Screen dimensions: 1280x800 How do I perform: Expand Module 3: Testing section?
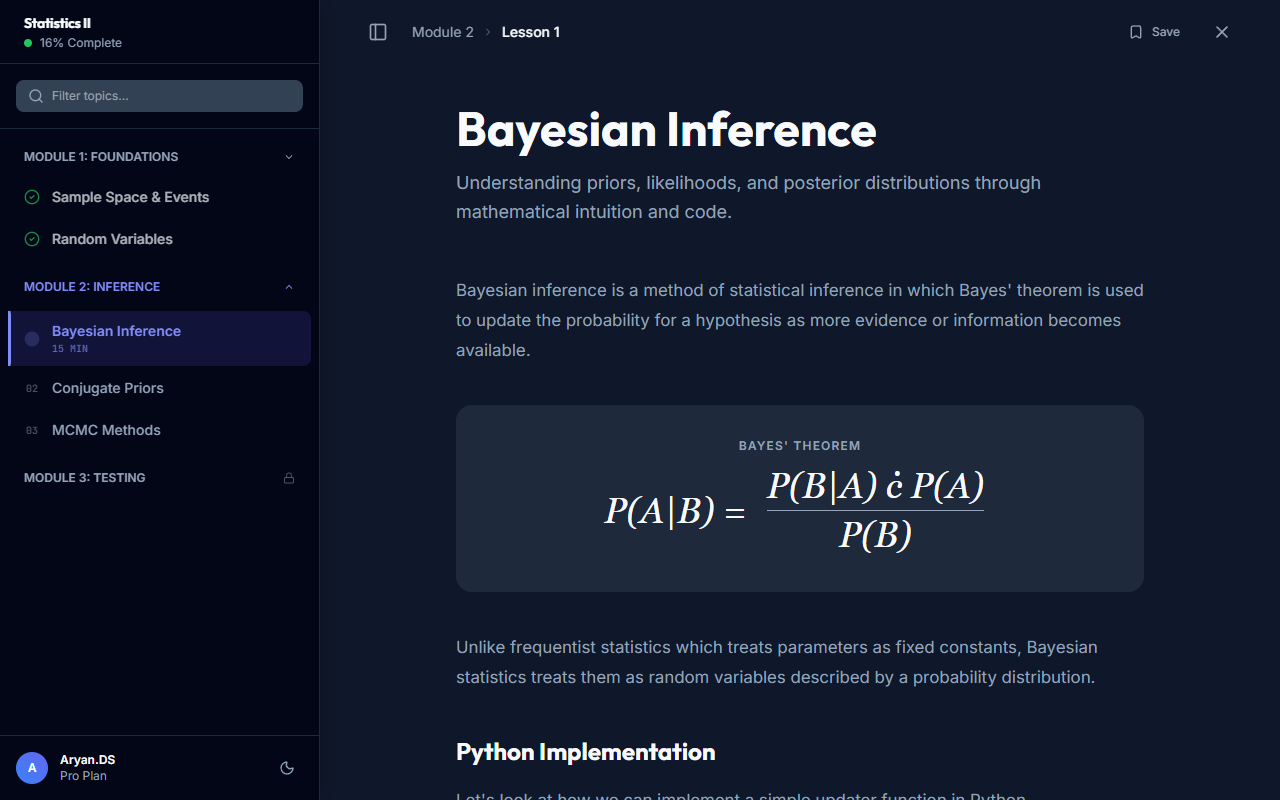pos(85,478)
